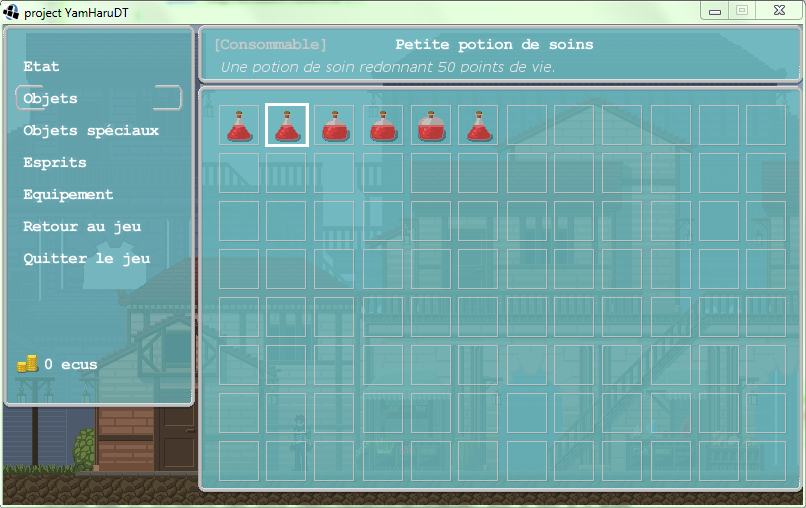Choose the sixth potion in the top row
The height and width of the screenshot is (508, 806).
tap(478, 126)
